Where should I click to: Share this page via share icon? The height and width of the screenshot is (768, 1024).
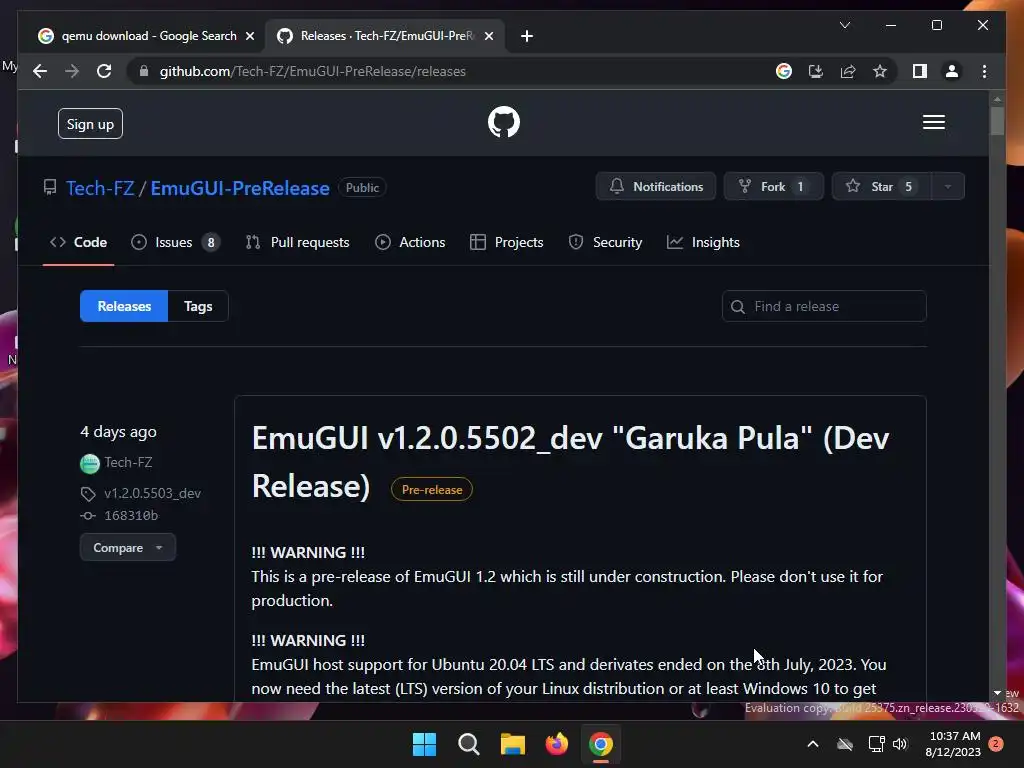(848, 71)
